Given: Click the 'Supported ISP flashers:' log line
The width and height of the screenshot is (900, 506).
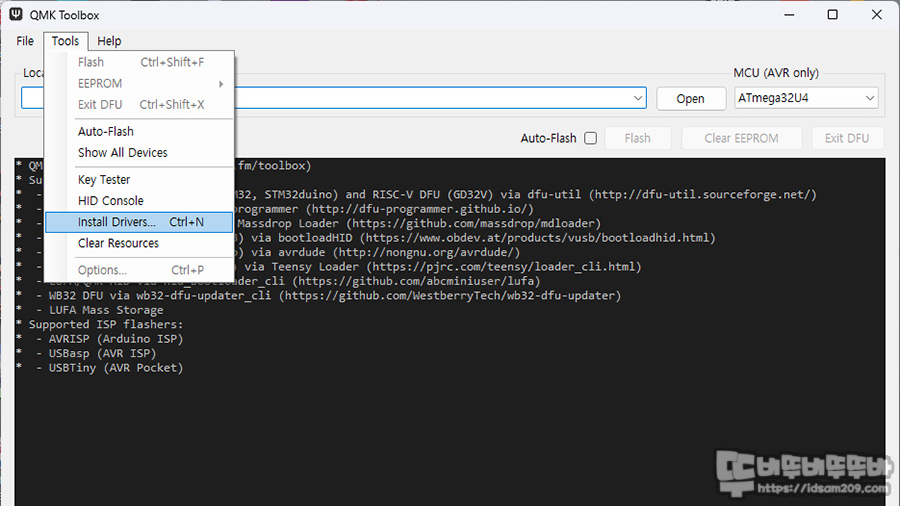Looking at the screenshot, I should pyautogui.click(x=106, y=324).
